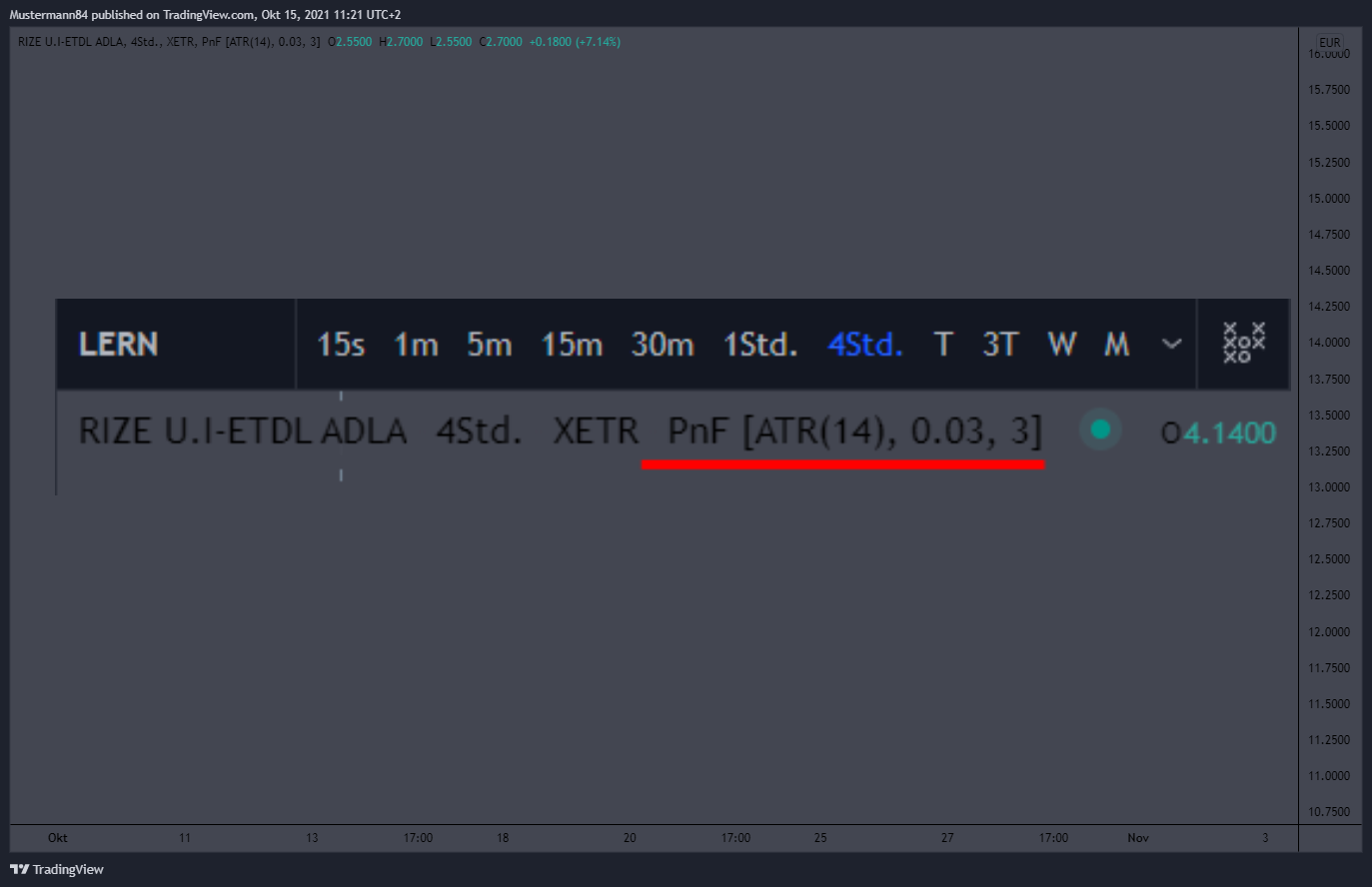
Task: Open the LERN symbol search
Action: [x=119, y=344]
